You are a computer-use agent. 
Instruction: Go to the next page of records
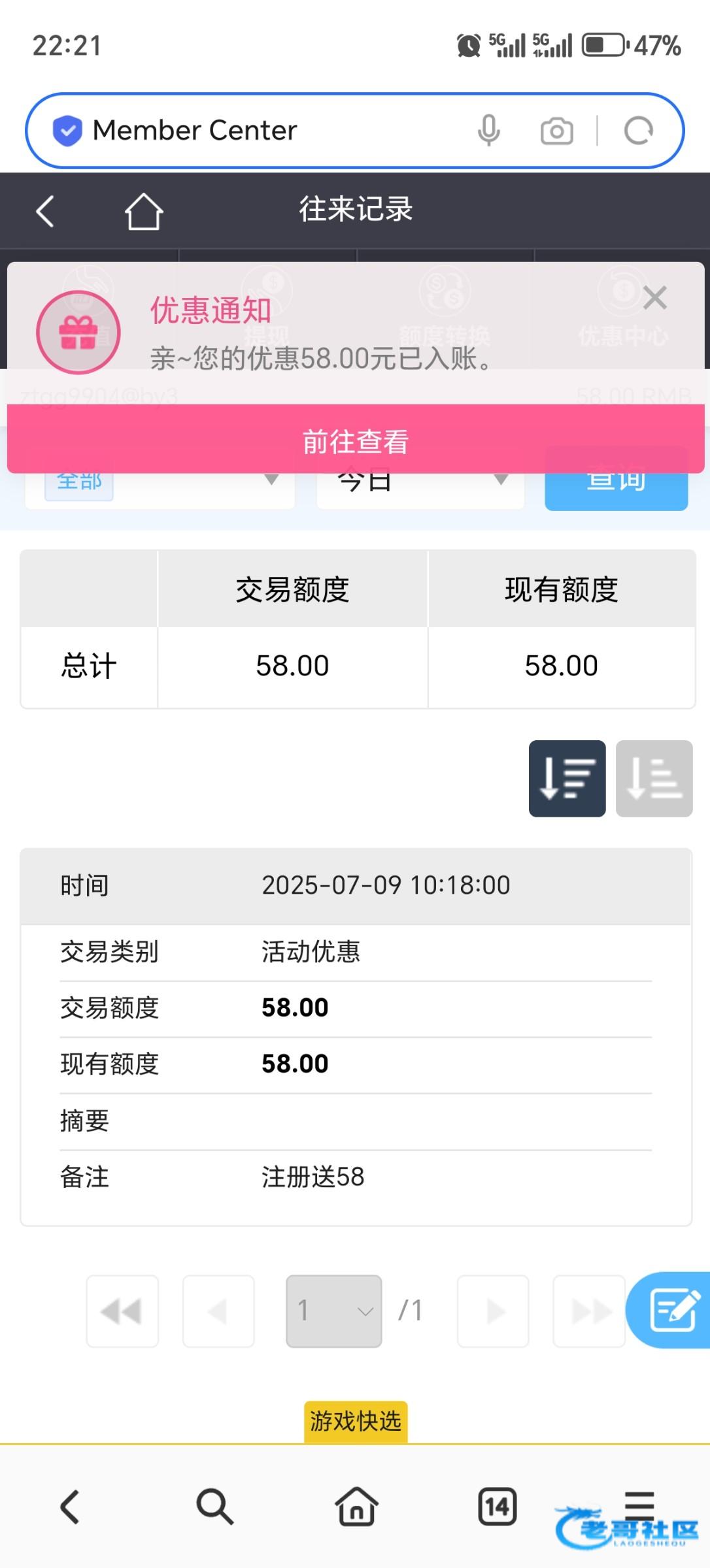click(493, 1311)
